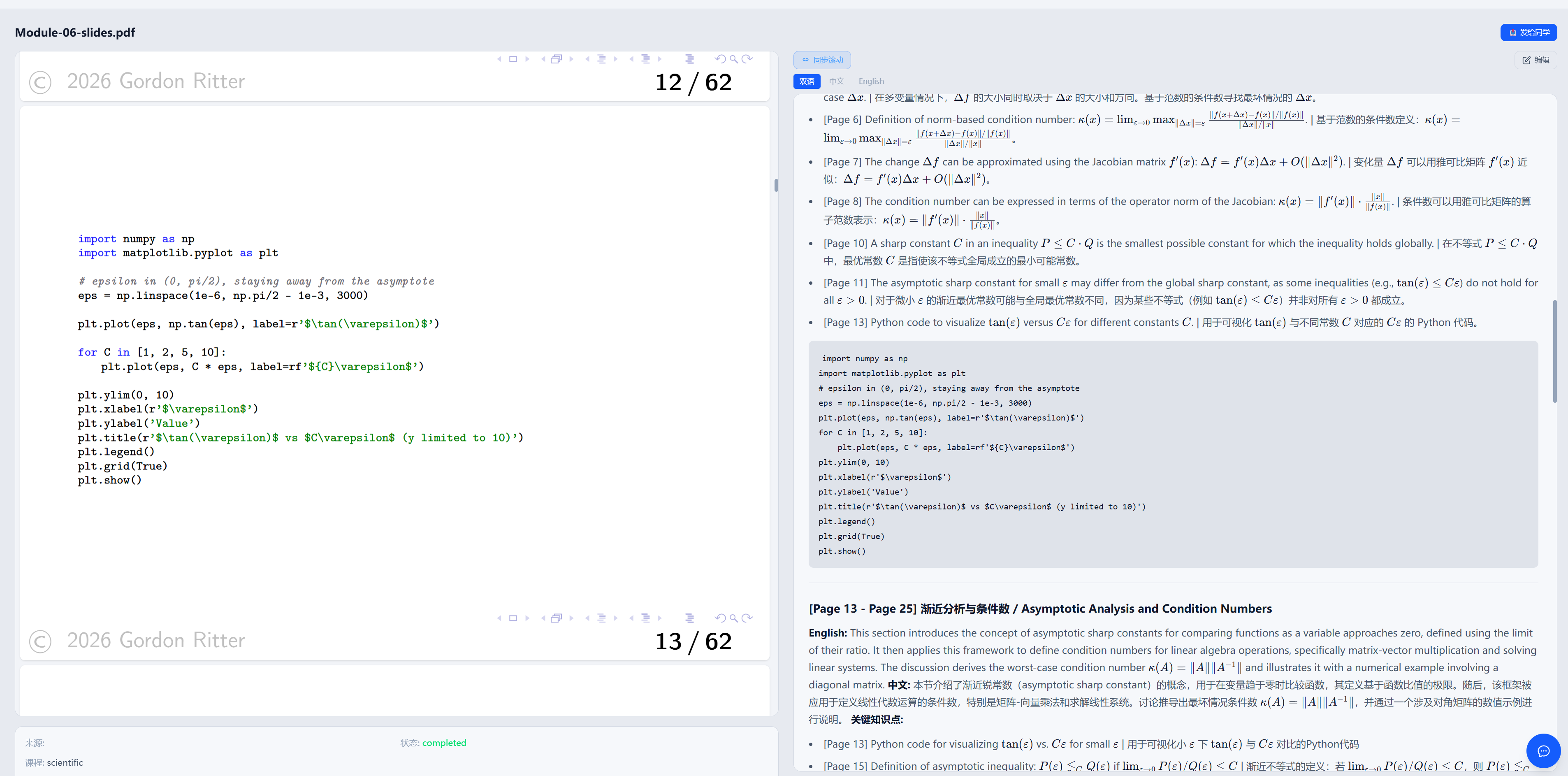Viewport: 1568px width, 776px height.
Task: Toggle 同步滚动 synchronized scrolling
Action: coord(822,60)
